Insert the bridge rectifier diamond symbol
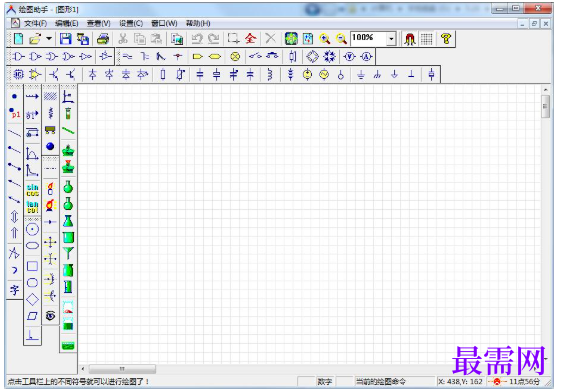 (312, 56)
